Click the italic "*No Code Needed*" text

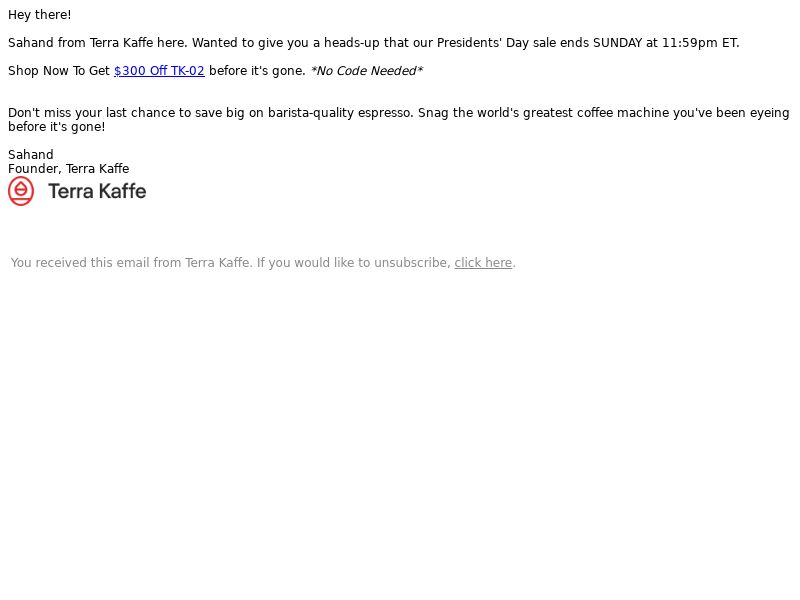[x=366, y=71]
